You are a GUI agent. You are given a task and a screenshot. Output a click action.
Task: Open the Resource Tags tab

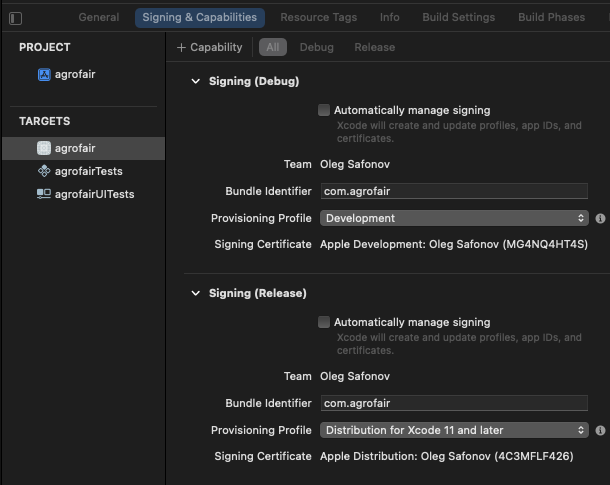tap(319, 18)
